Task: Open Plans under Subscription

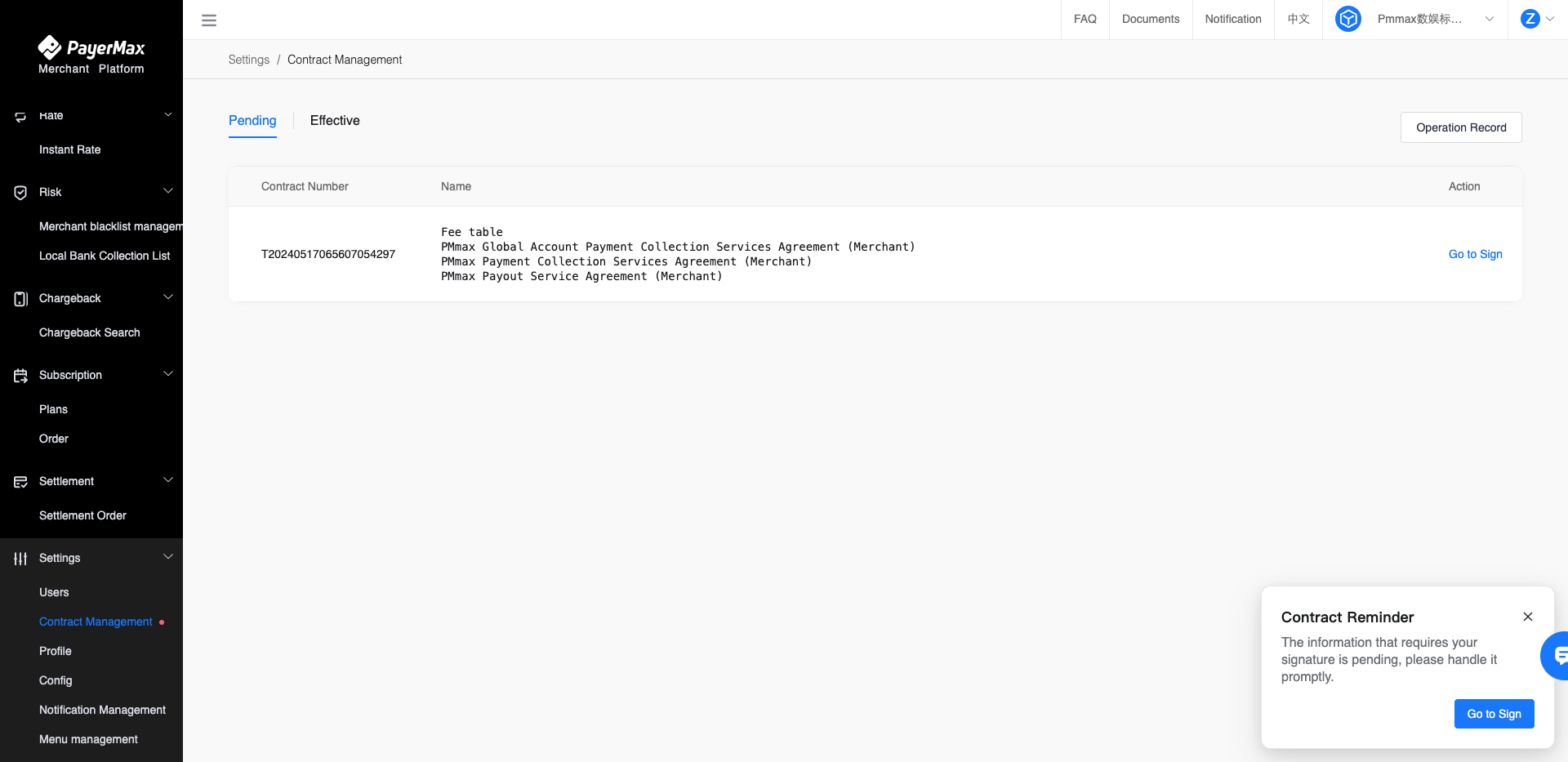Action: click(53, 410)
